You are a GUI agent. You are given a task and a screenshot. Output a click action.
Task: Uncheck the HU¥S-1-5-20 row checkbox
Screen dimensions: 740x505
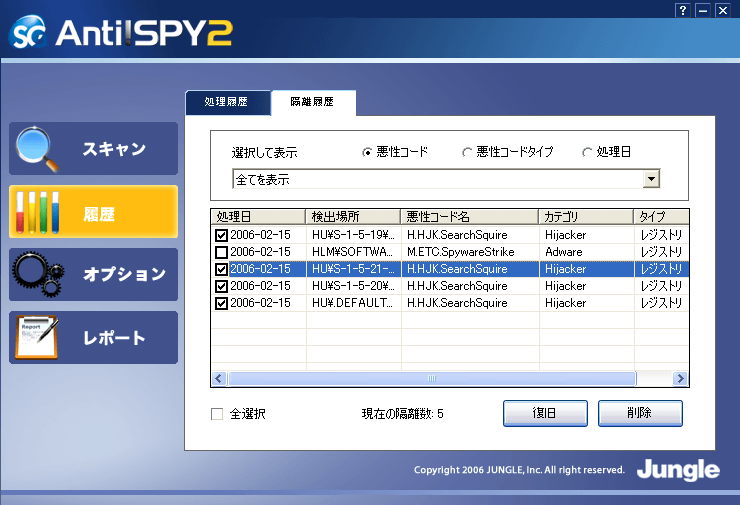(221, 286)
